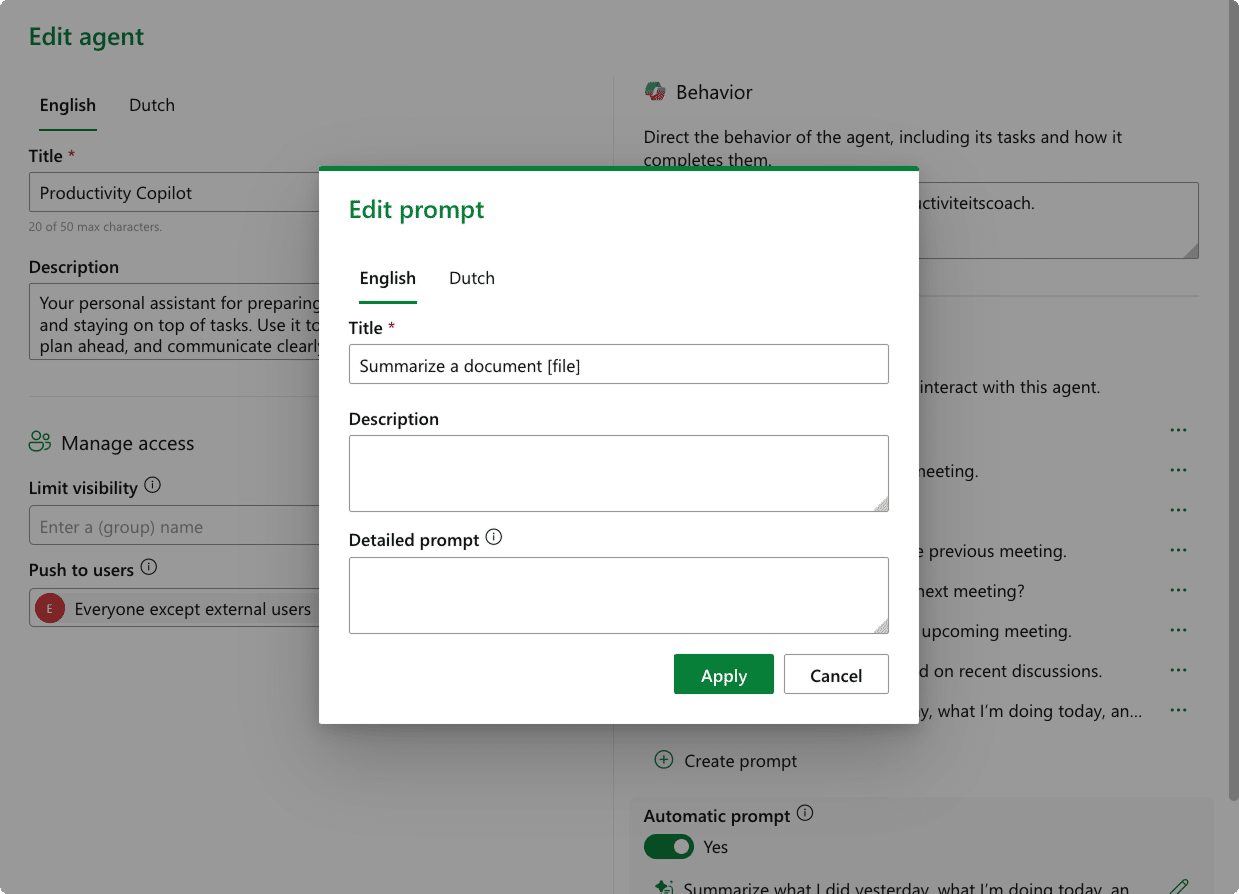Click into the prompt Description text area
This screenshot has width=1239, height=894.
pyautogui.click(x=618, y=473)
